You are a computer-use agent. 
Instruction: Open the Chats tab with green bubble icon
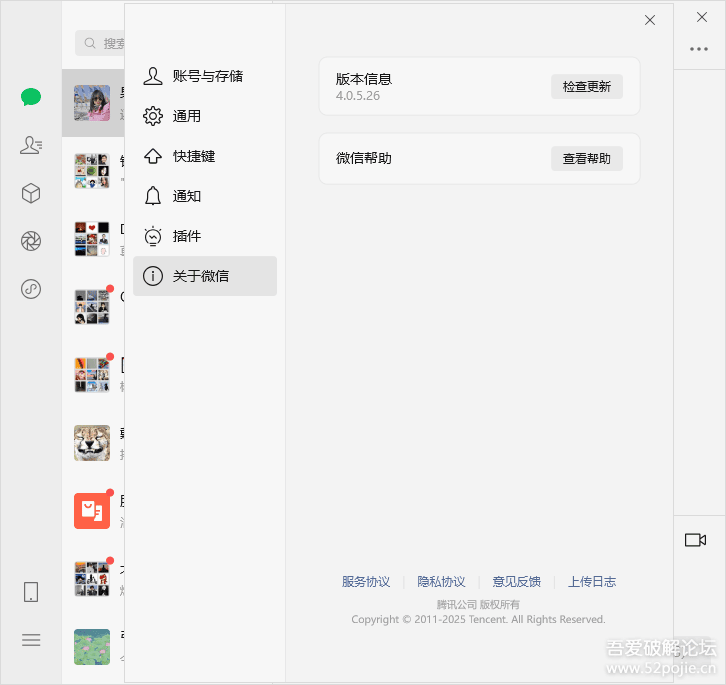[x=31, y=97]
